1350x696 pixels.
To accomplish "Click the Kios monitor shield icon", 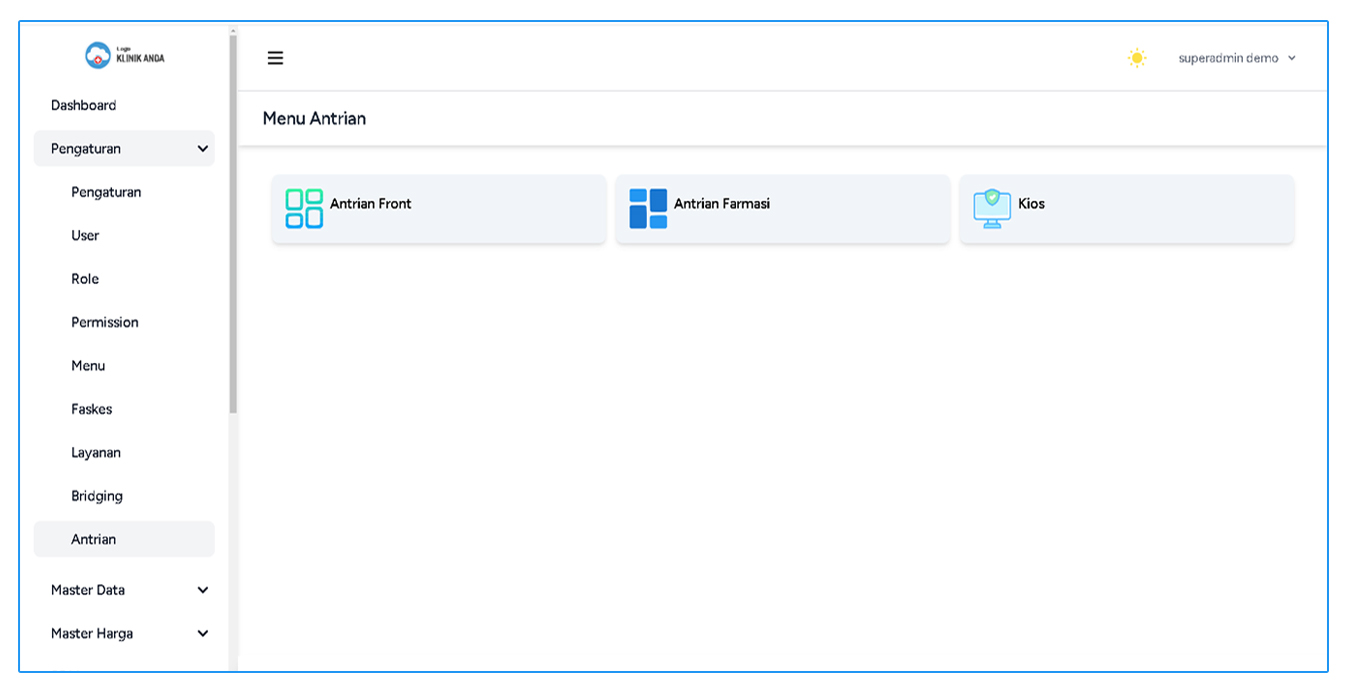I will pos(991,208).
